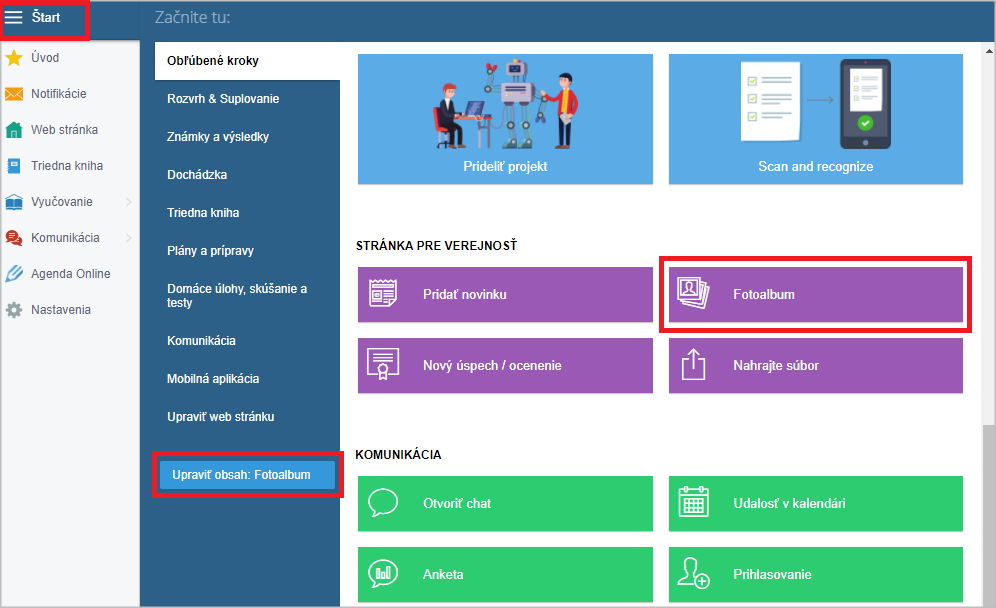The width and height of the screenshot is (996, 608).
Task: Click the newspaper icon on Pridať novinku
Action: [383, 294]
